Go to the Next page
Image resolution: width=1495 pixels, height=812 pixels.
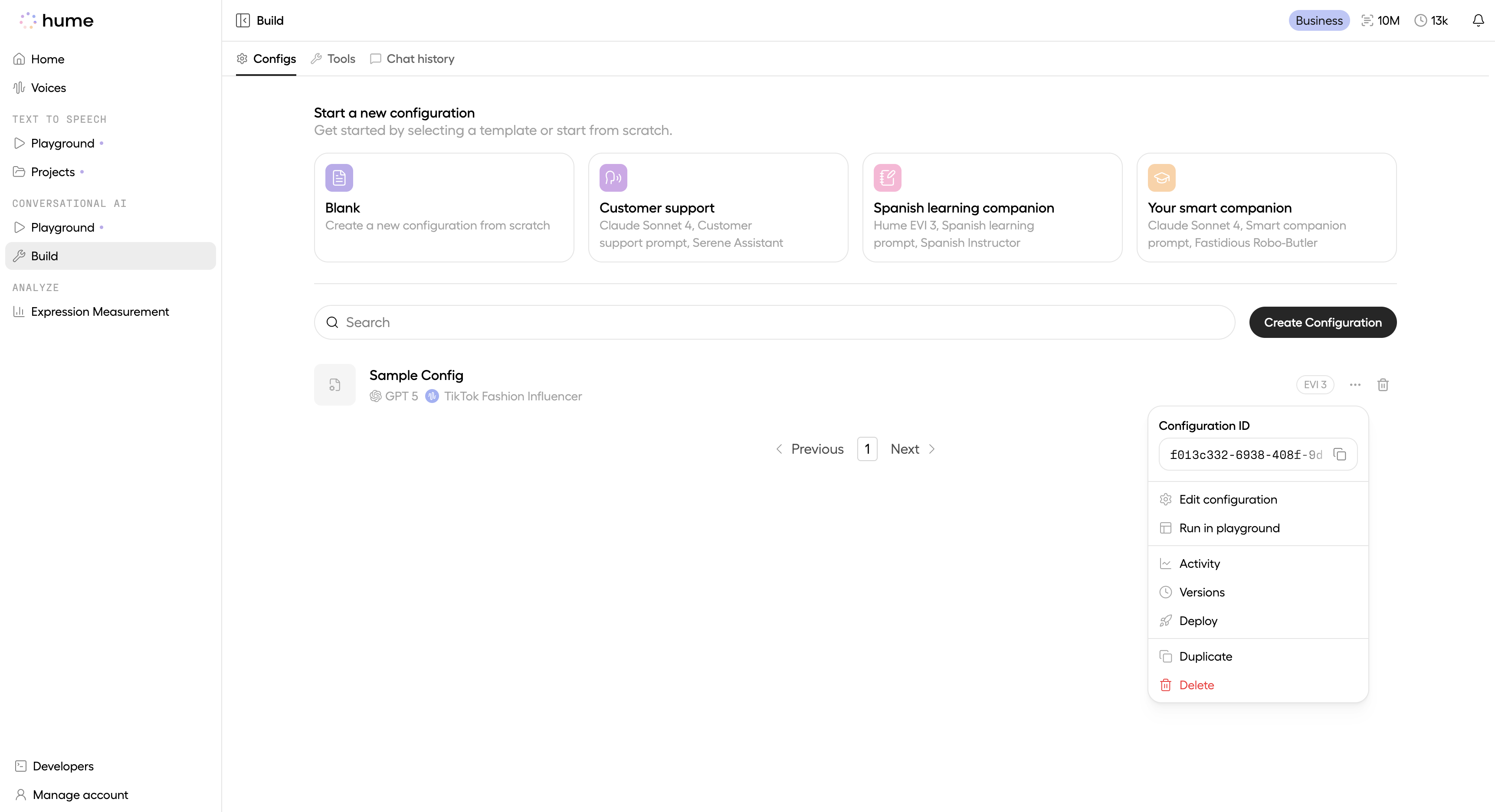click(x=904, y=448)
